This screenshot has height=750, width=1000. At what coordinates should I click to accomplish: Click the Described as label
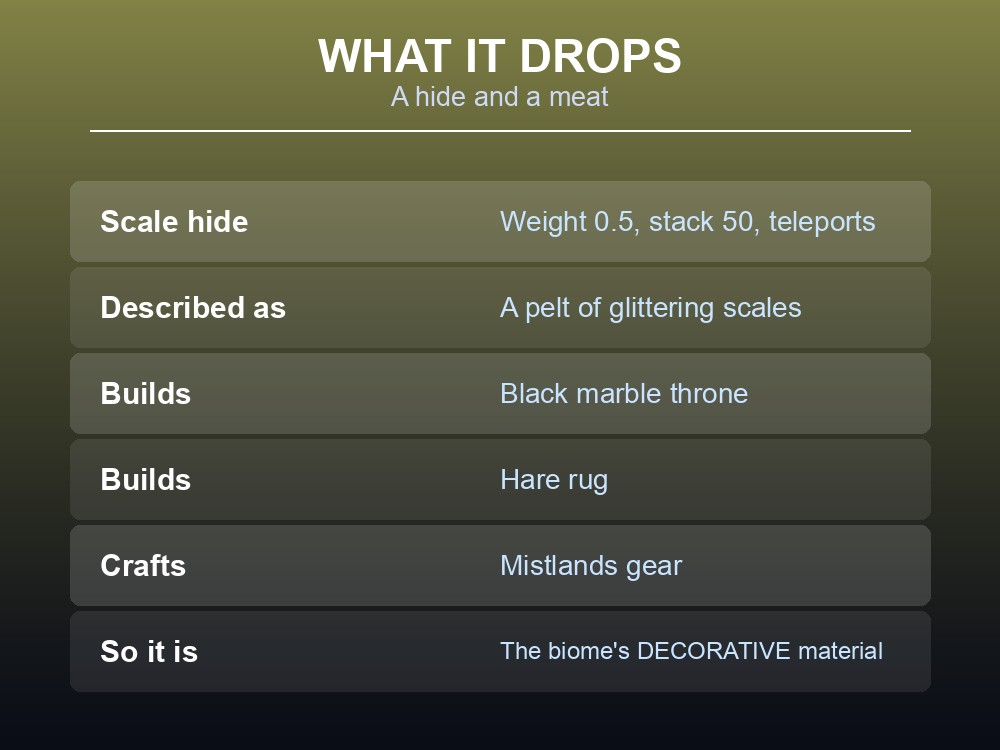193,307
